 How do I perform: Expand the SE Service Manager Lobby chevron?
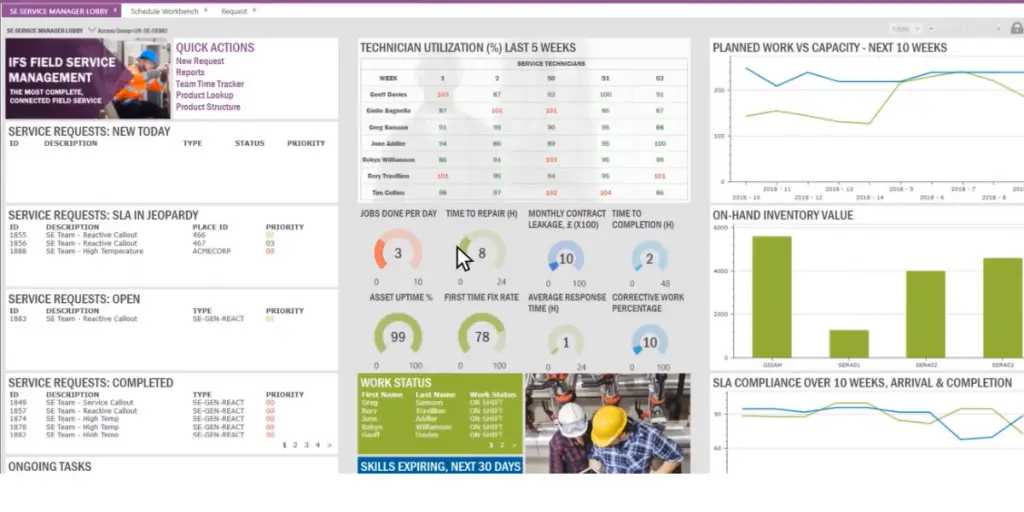(92, 30)
